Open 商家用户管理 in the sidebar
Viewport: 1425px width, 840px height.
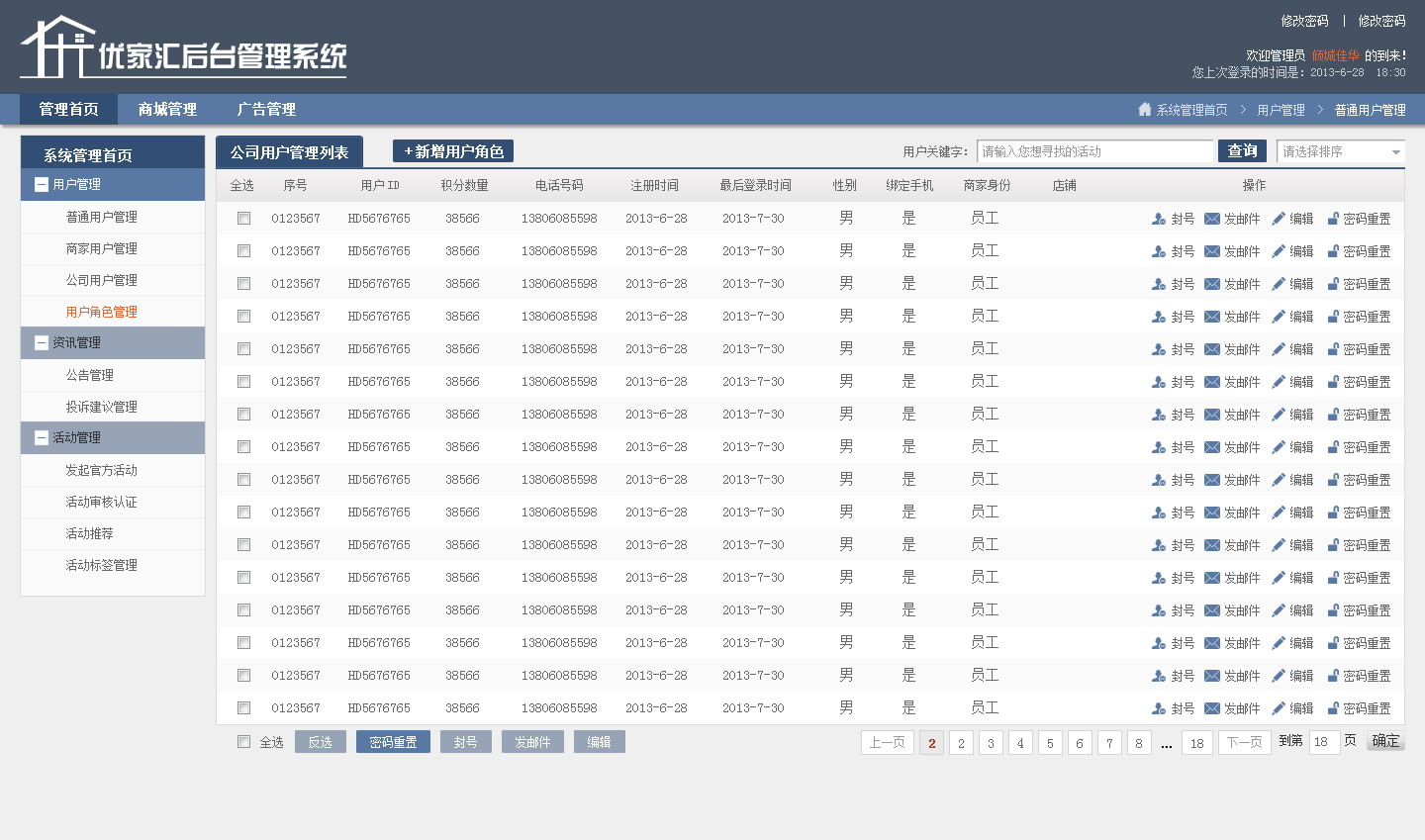pyautogui.click(x=101, y=248)
